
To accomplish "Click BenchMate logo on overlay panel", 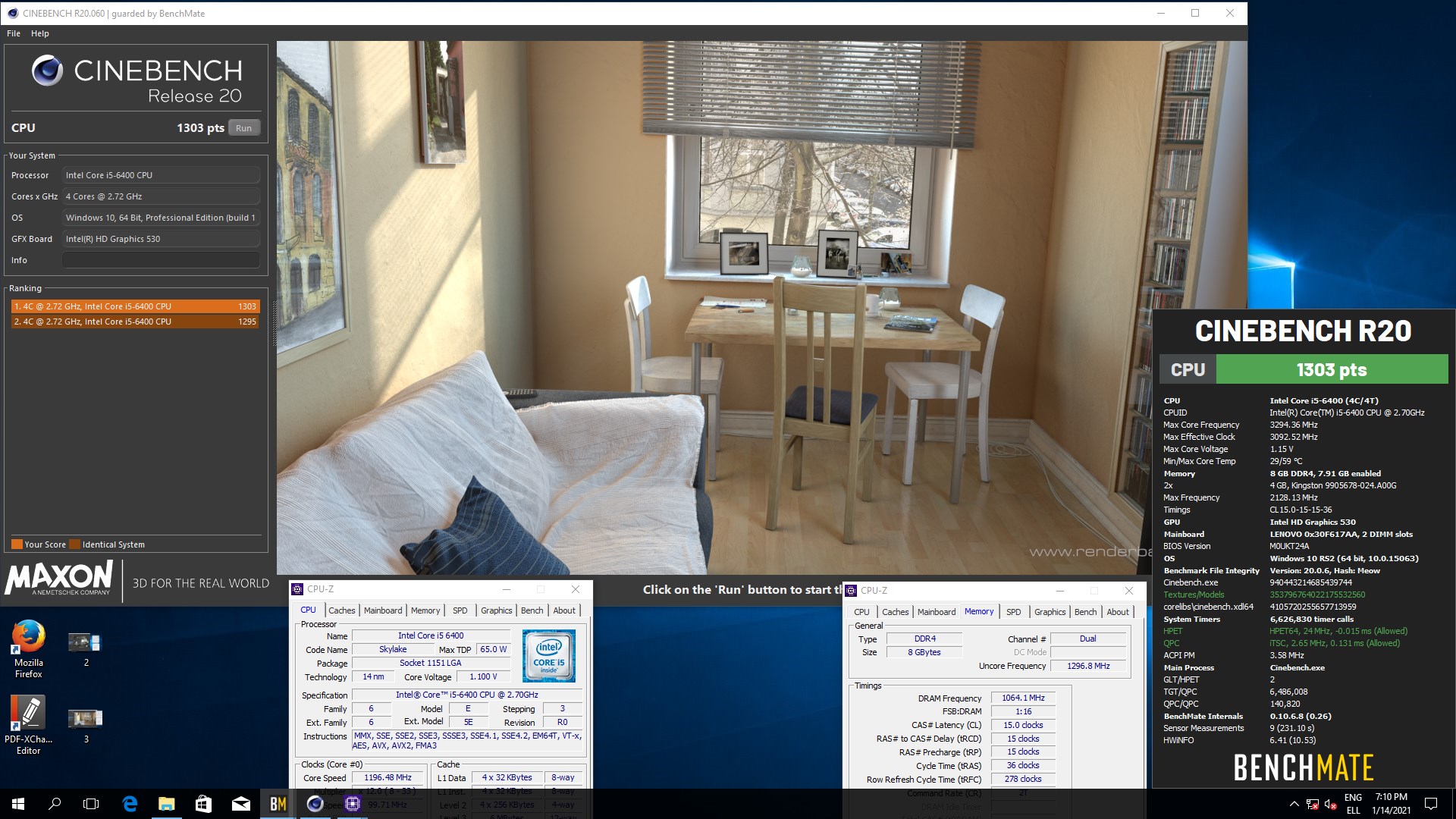I will 1304,767.
